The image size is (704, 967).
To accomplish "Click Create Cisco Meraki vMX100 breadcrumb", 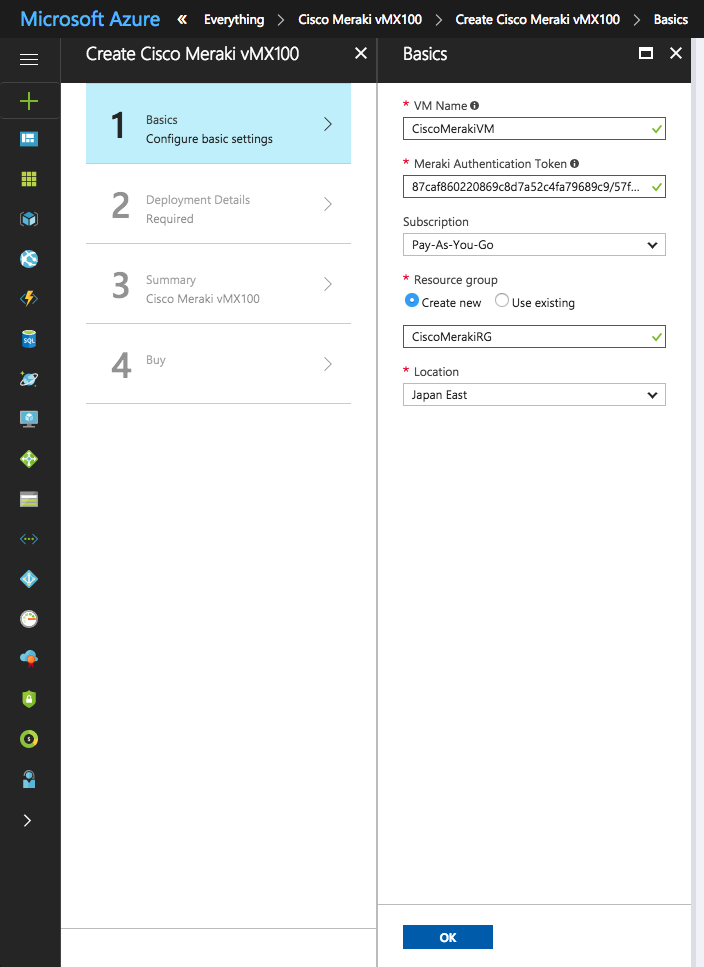I will (x=538, y=20).
